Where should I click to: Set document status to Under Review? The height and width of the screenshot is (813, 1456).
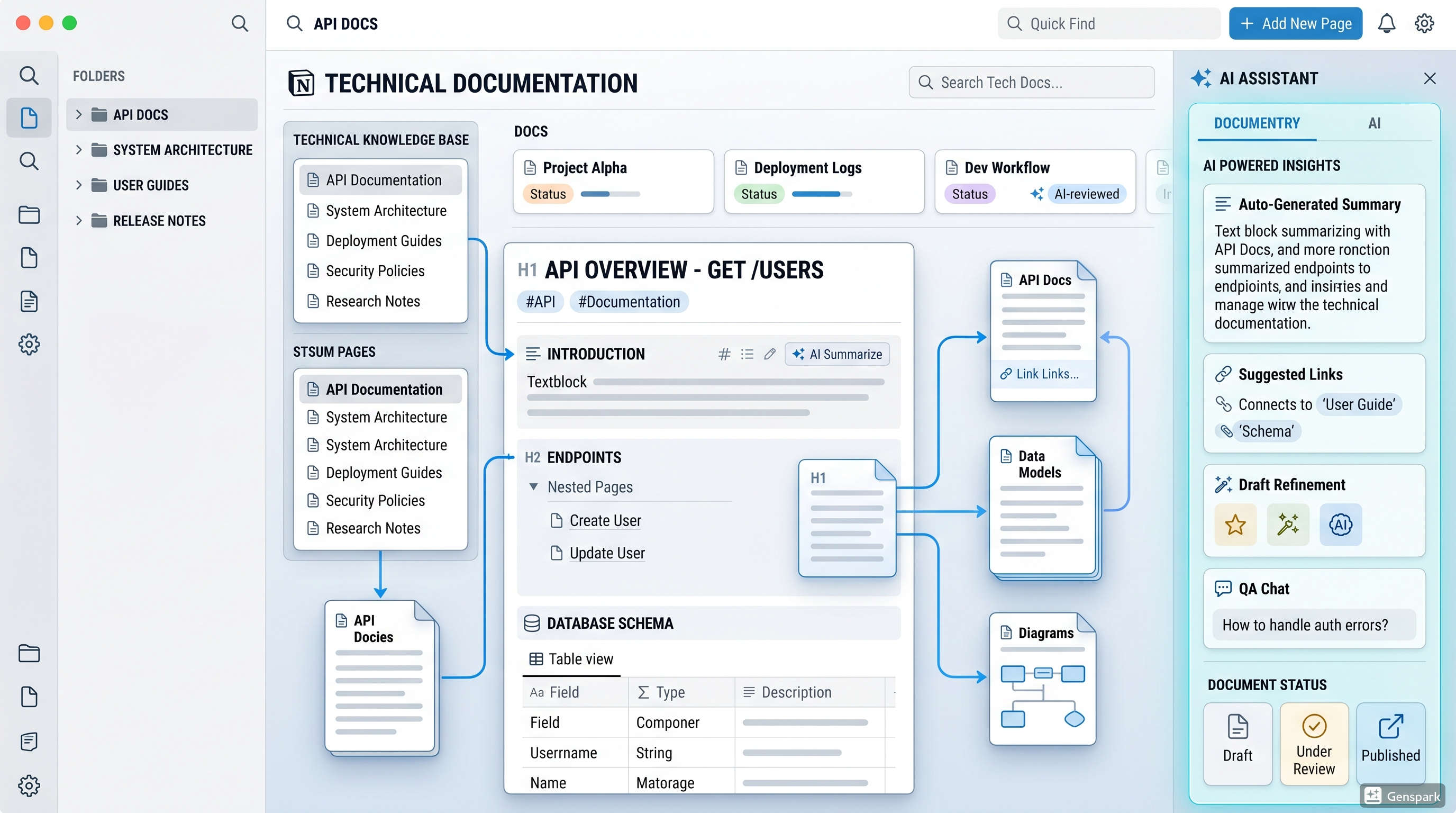[1314, 743]
